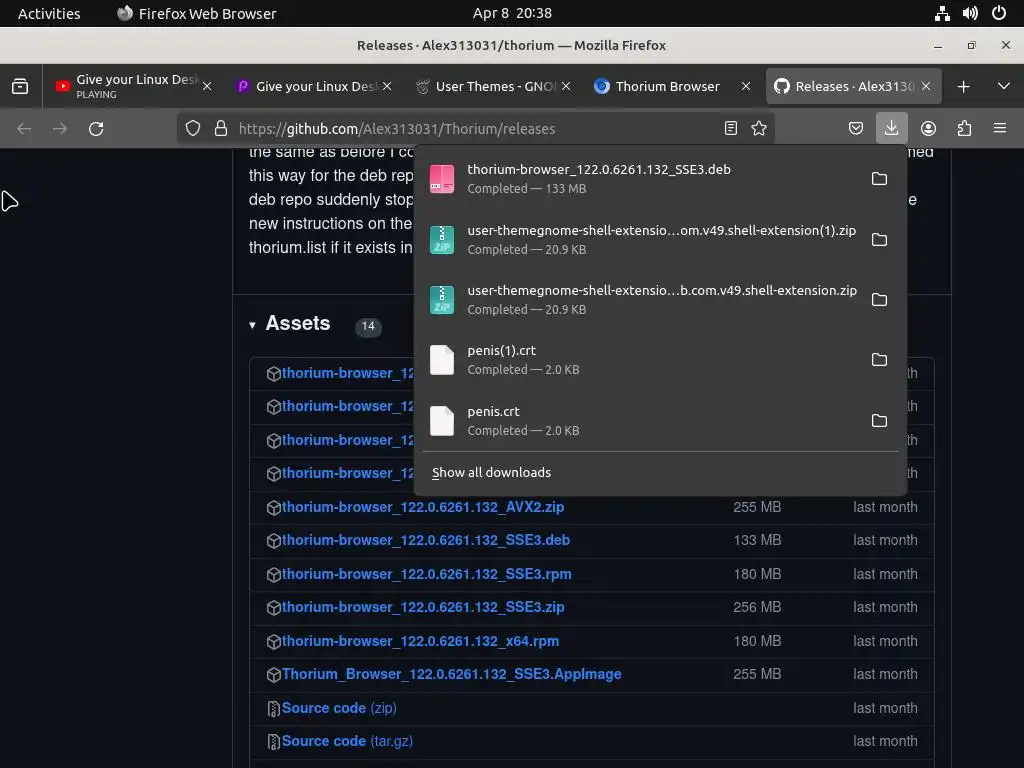Show thorium-browser SSE3.deb download in folder

[879, 178]
